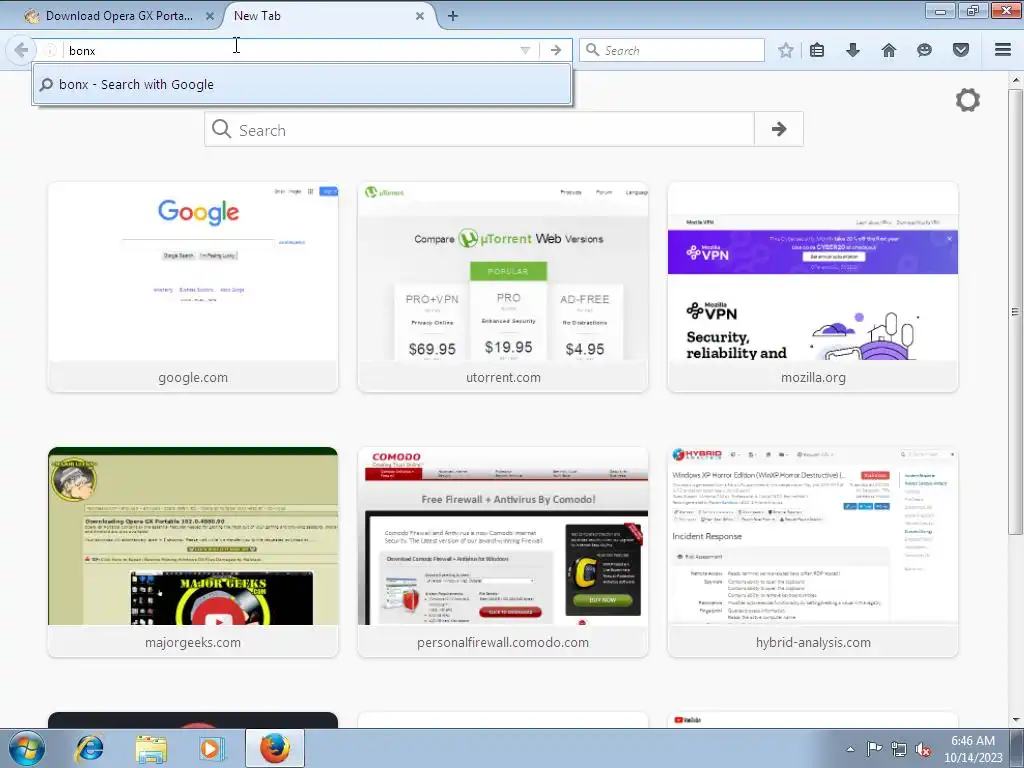
Task: Click the toolbar Search box field
Action: tap(671, 50)
